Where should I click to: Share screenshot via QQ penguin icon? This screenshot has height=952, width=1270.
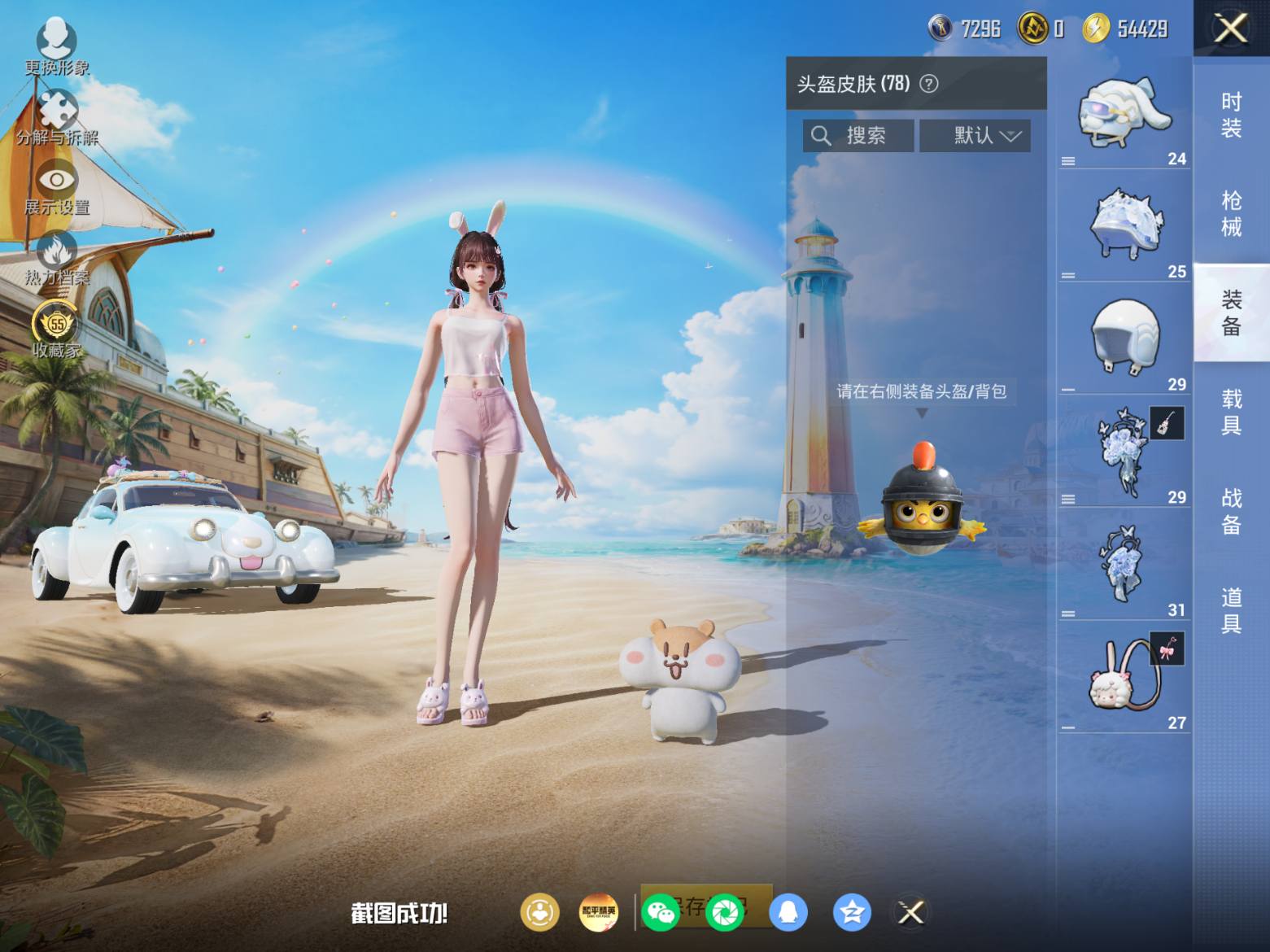point(788,912)
